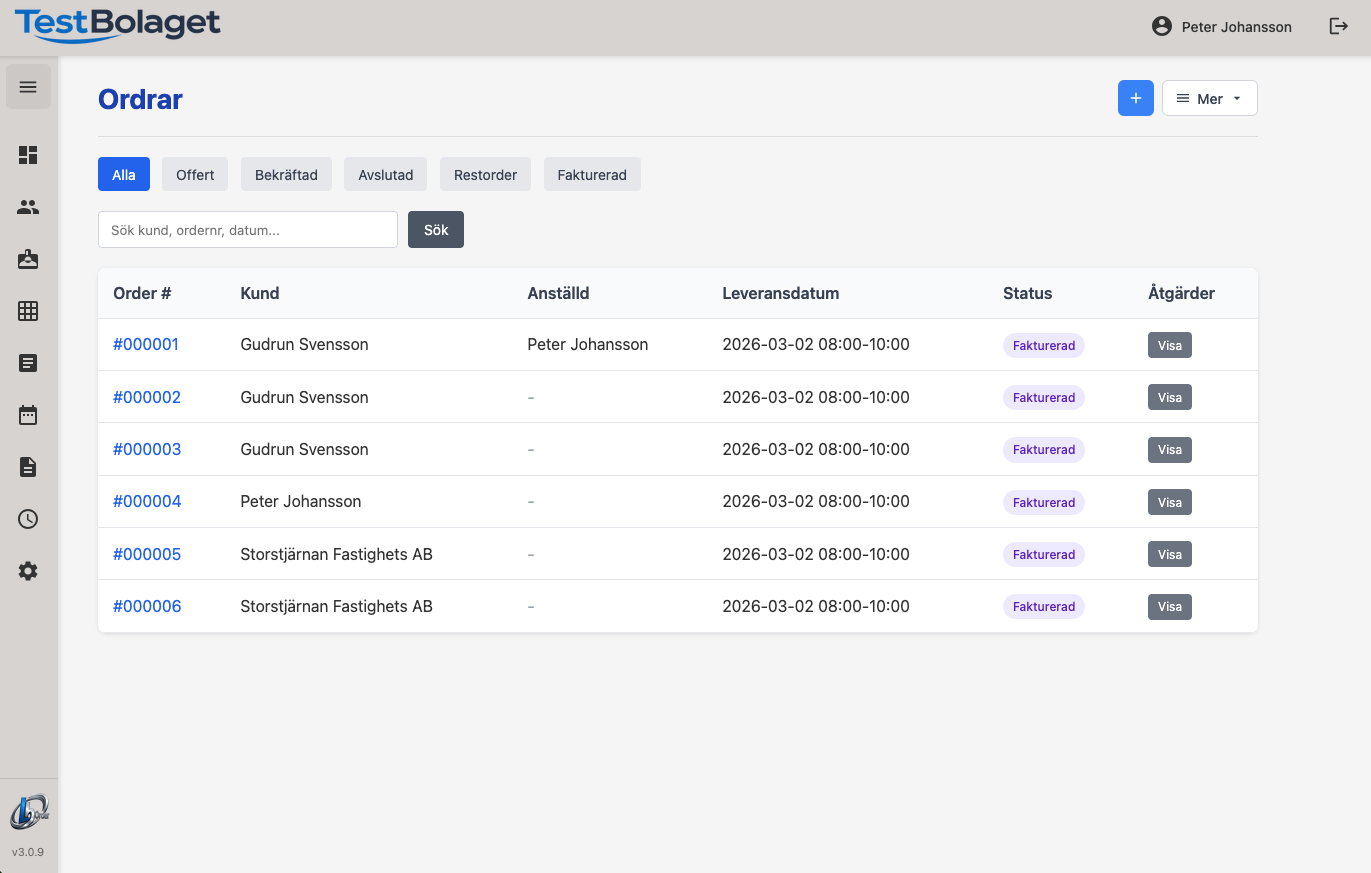Open order #000003 link

(147, 449)
